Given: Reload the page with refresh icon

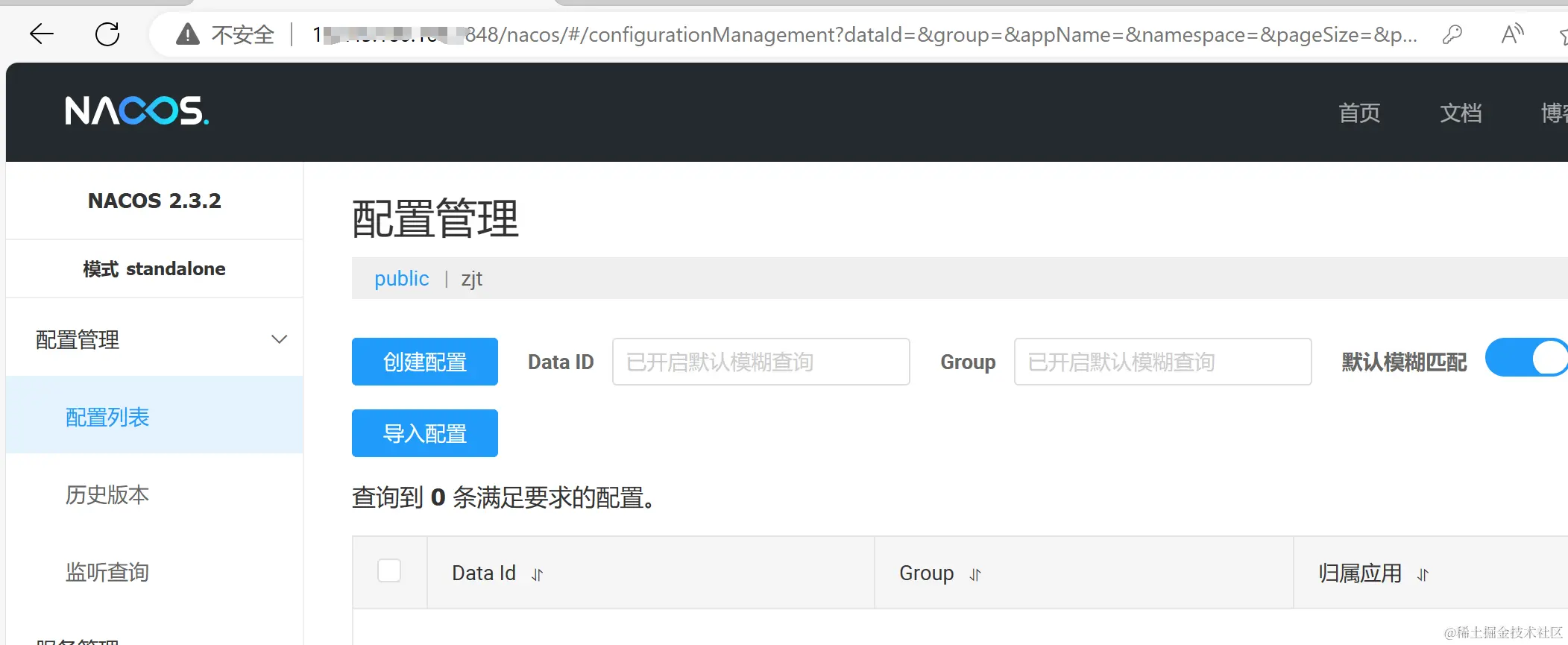Looking at the screenshot, I should [x=107, y=34].
